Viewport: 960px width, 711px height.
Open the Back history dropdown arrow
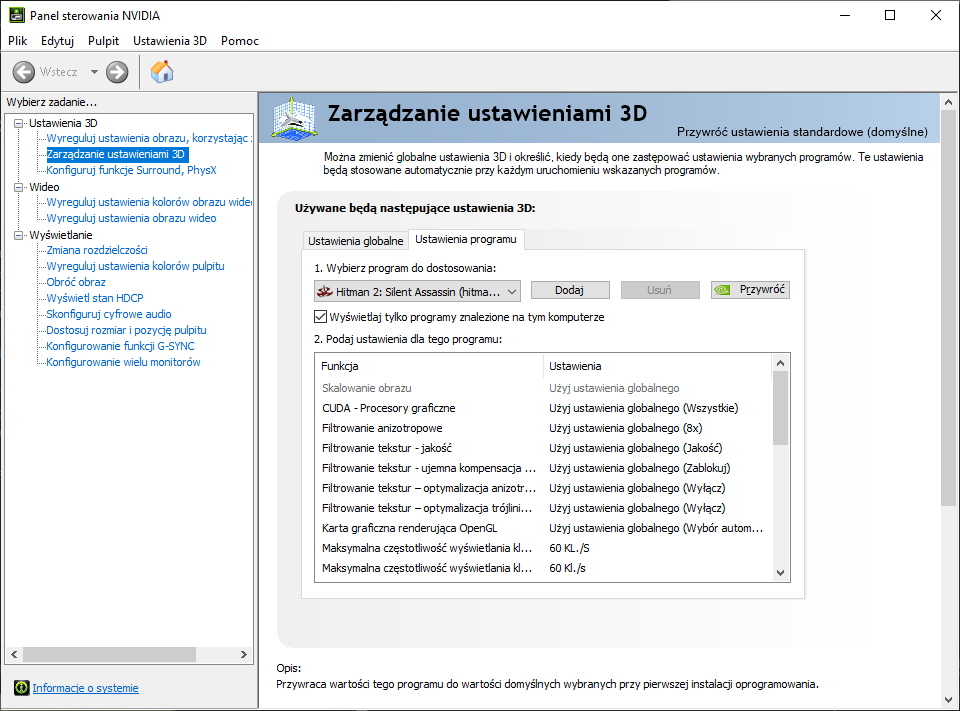(94, 72)
